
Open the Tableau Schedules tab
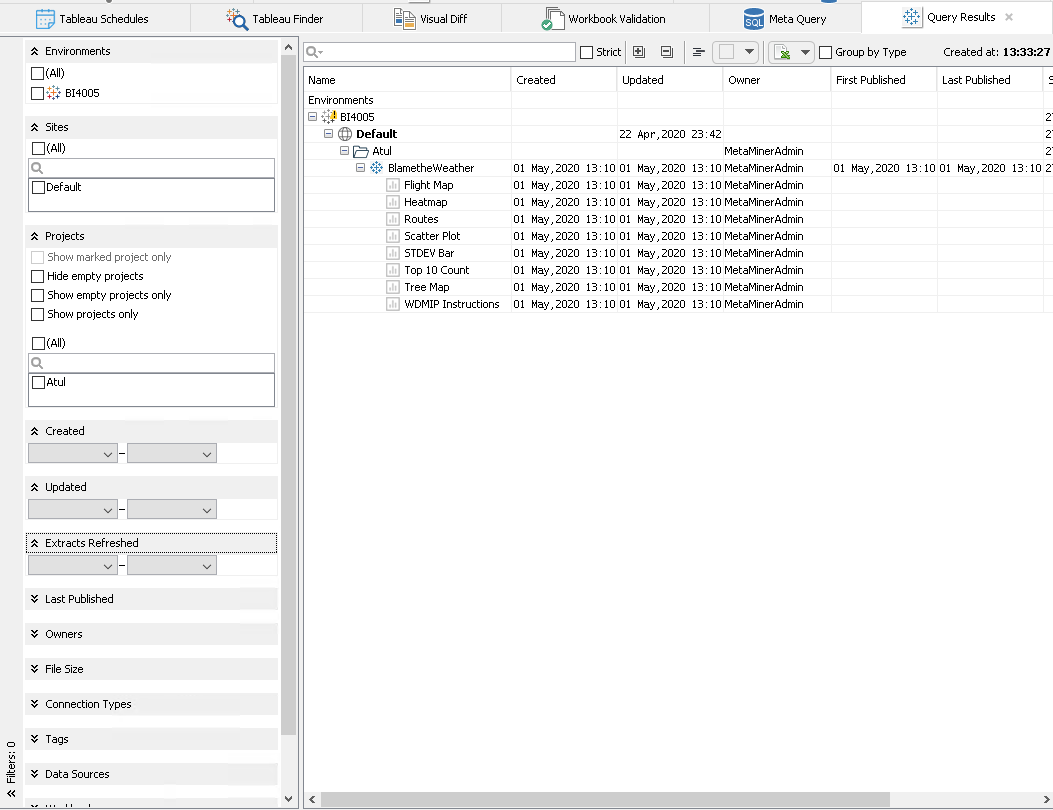[x=93, y=19]
